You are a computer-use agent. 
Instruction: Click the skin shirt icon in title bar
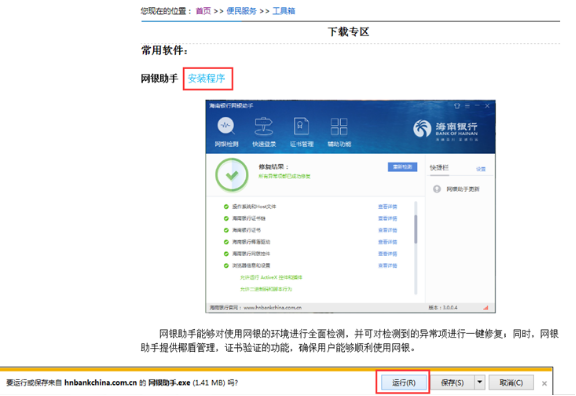click(x=457, y=106)
